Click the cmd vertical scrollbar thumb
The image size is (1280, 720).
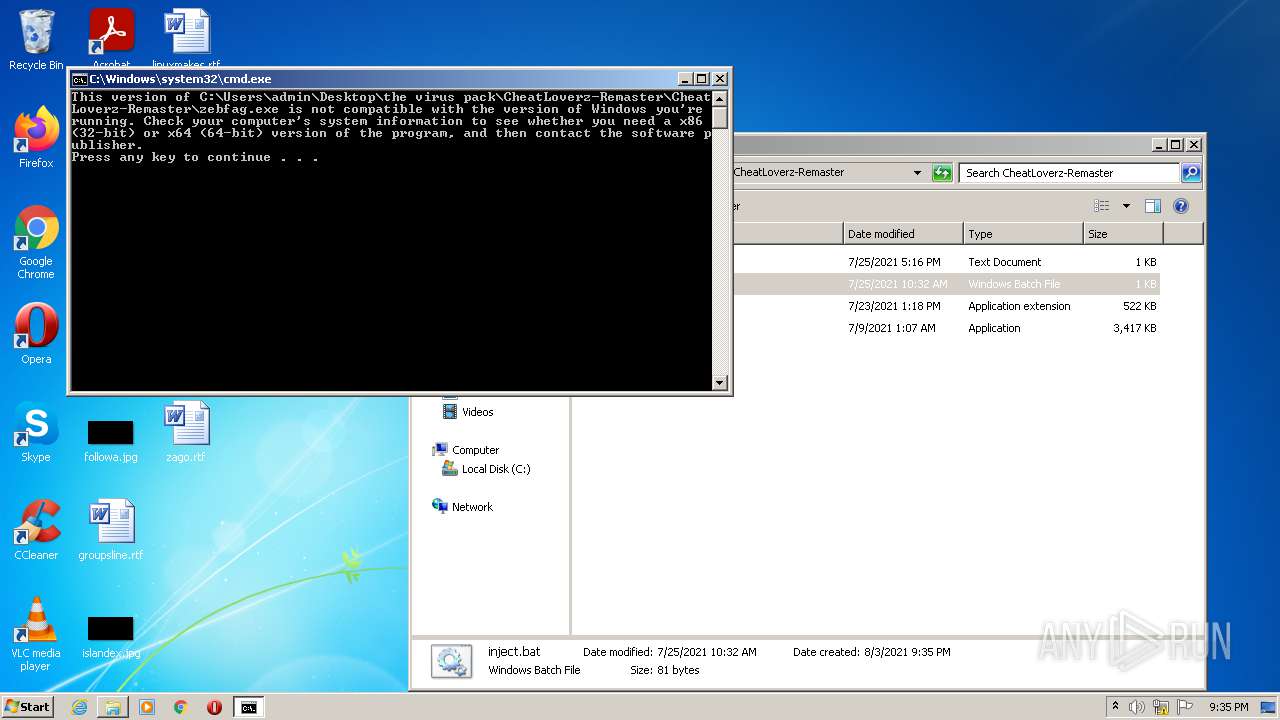point(719,116)
